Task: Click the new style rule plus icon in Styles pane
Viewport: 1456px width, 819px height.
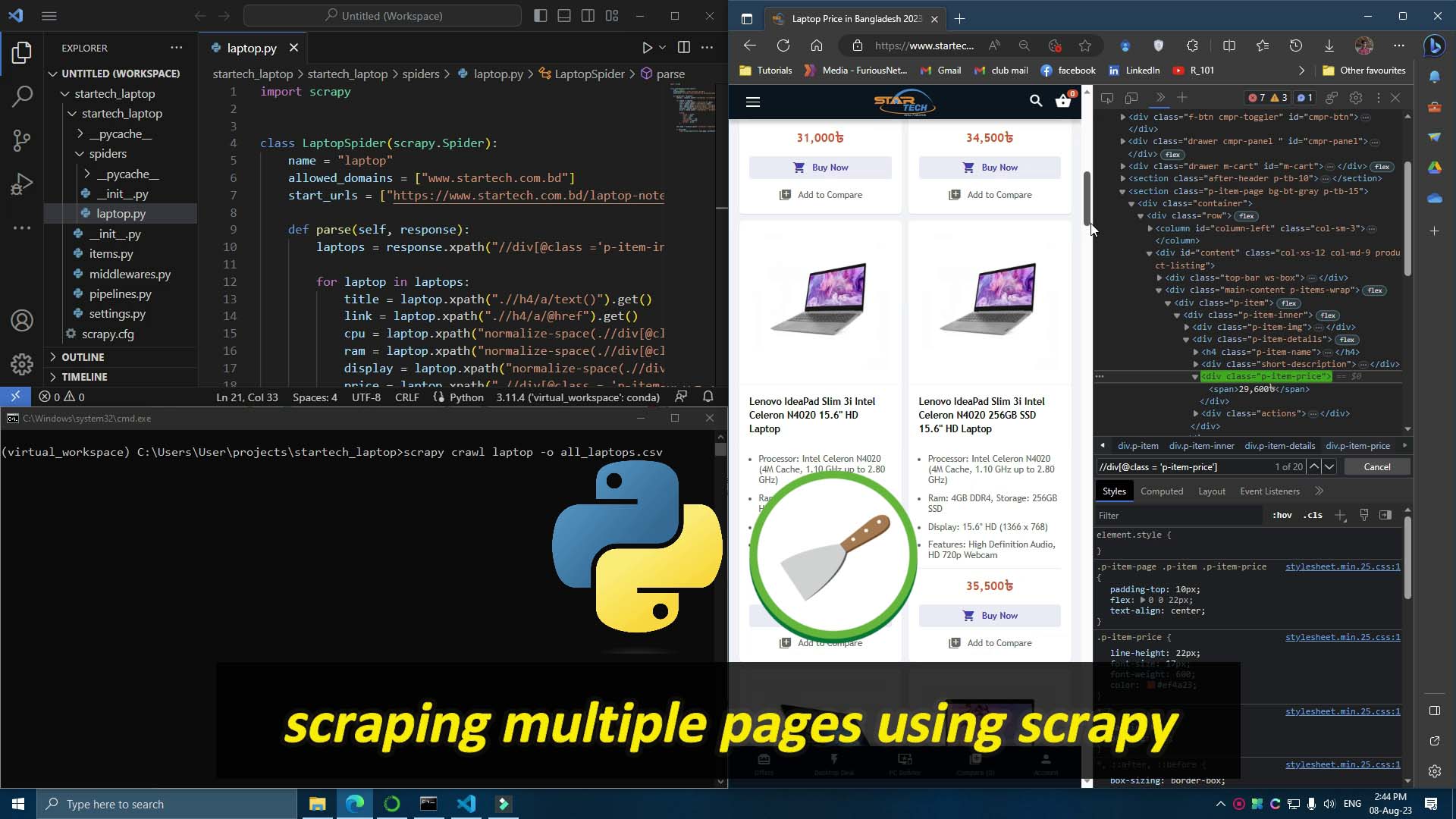Action: pos(1340,515)
